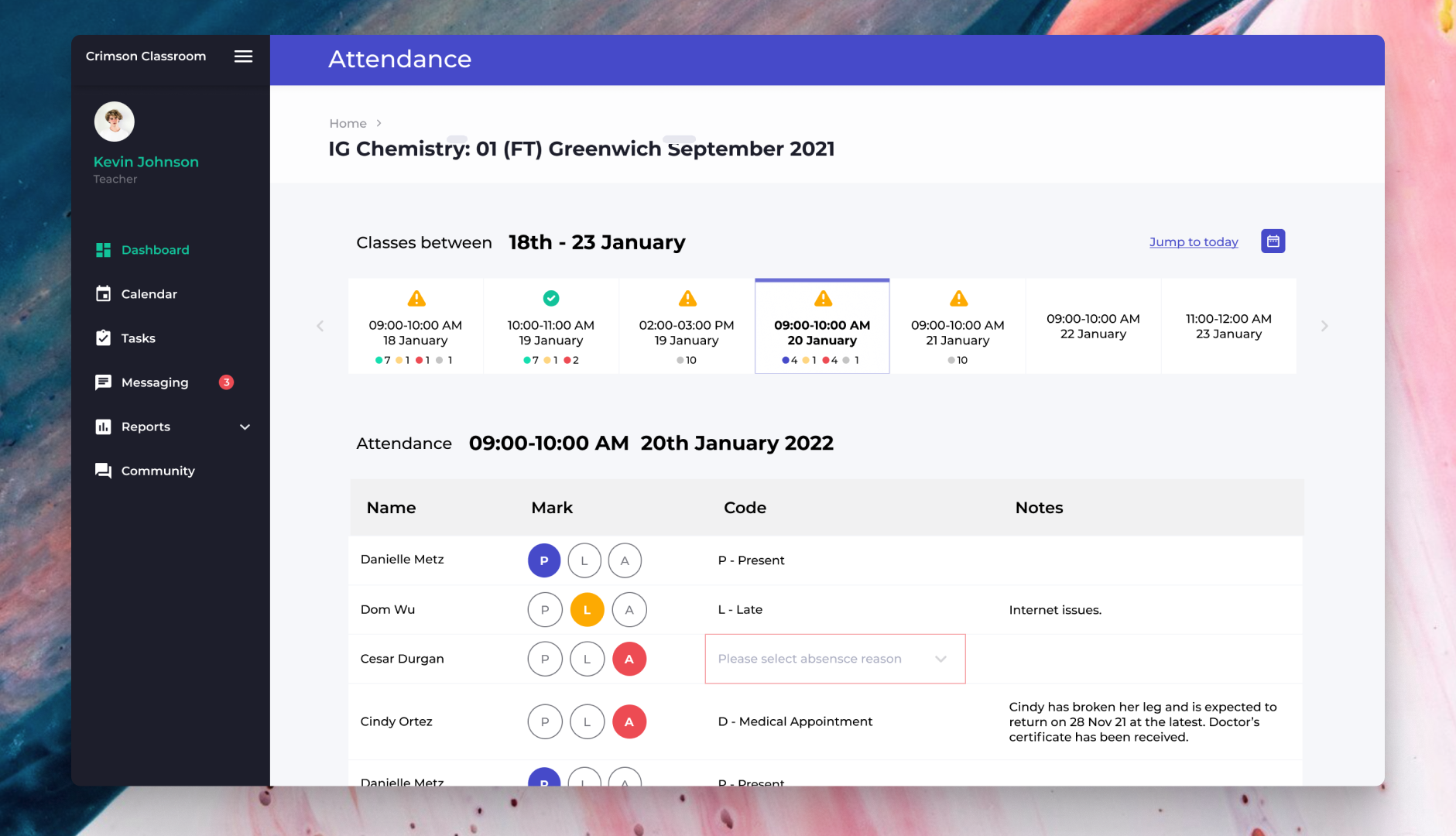Click the hamburger menu icon
Viewport: 1456px width, 836px height.
pyautogui.click(x=243, y=57)
